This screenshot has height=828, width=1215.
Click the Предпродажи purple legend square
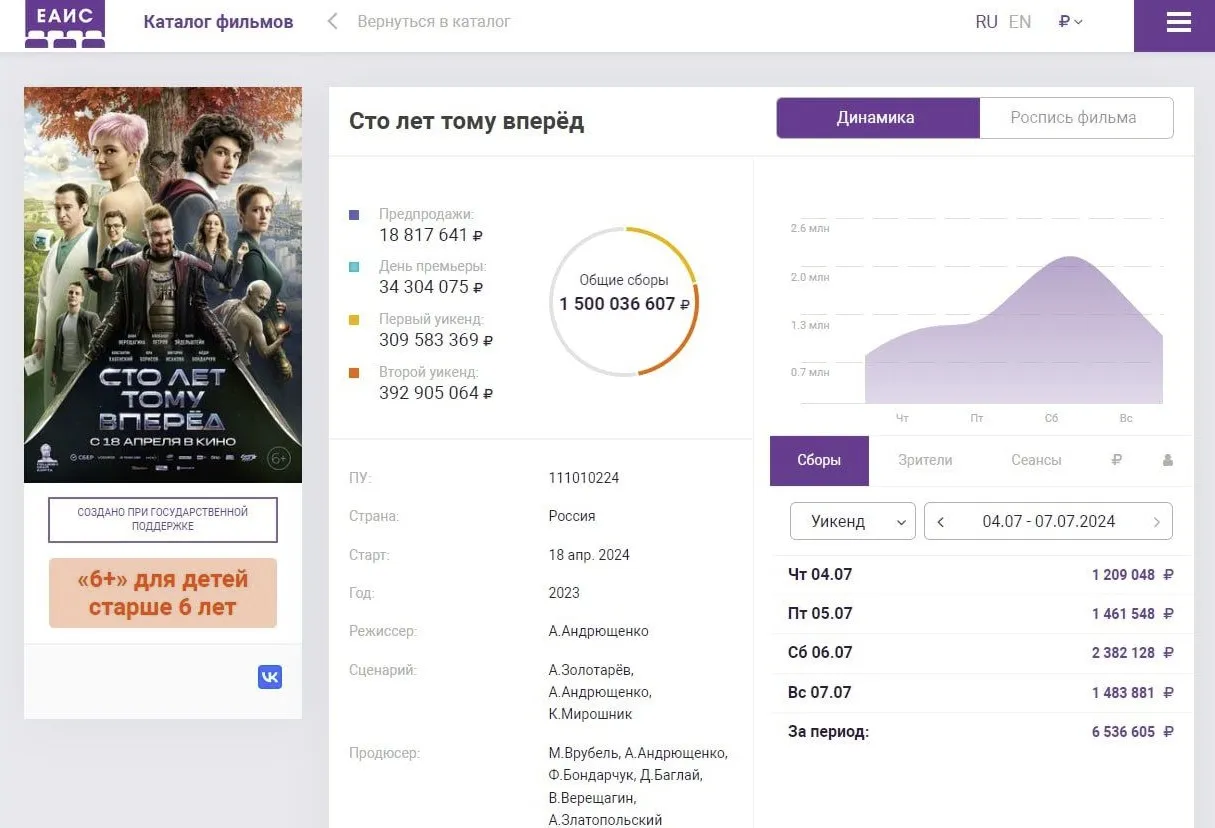tap(354, 214)
